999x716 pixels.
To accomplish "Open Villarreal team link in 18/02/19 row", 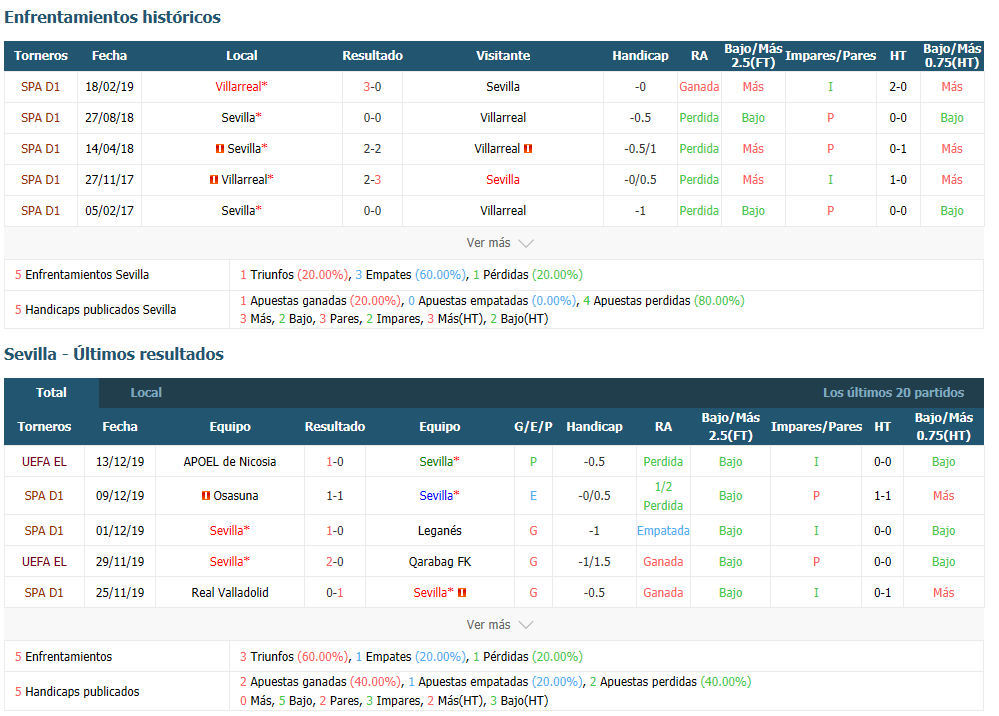I will pos(241,87).
